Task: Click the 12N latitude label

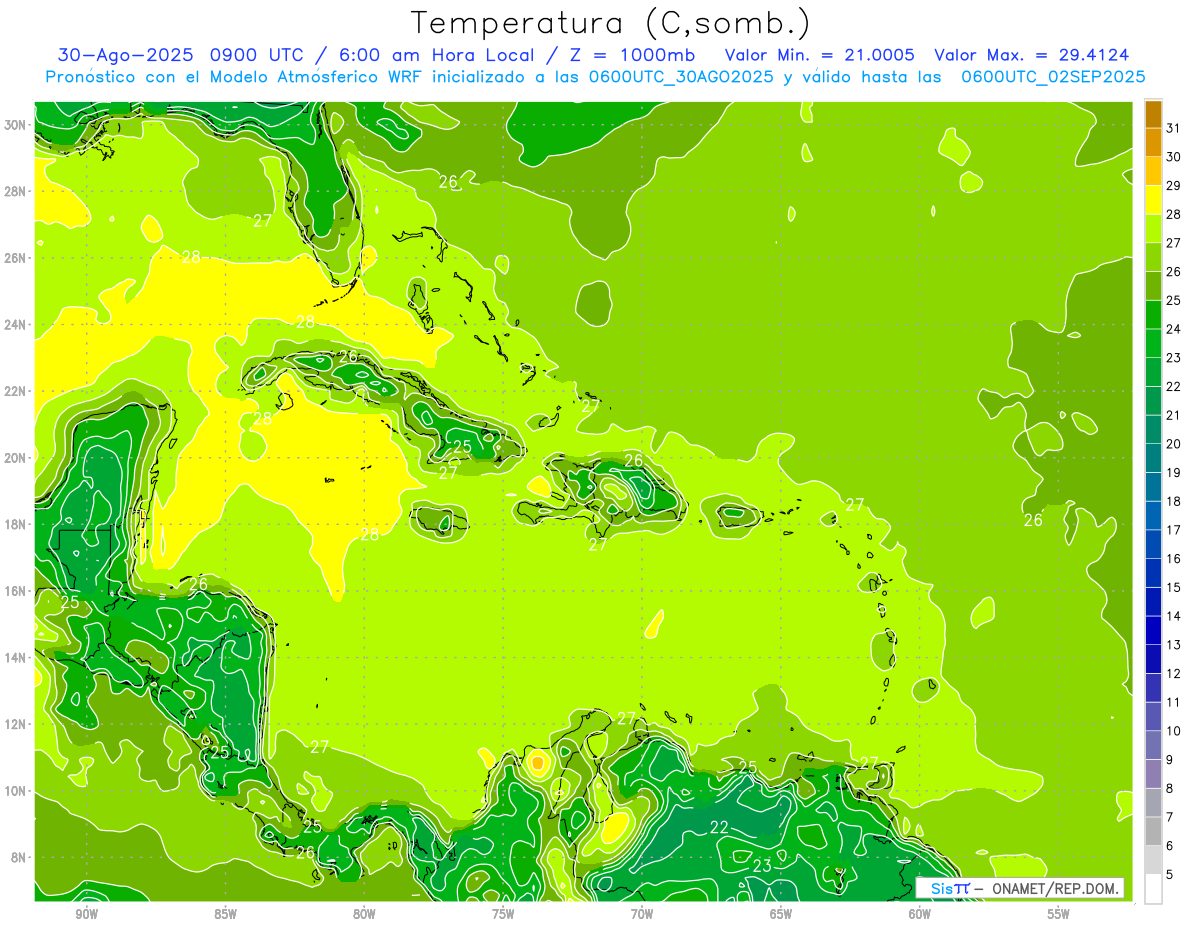Action: [14, 724]
